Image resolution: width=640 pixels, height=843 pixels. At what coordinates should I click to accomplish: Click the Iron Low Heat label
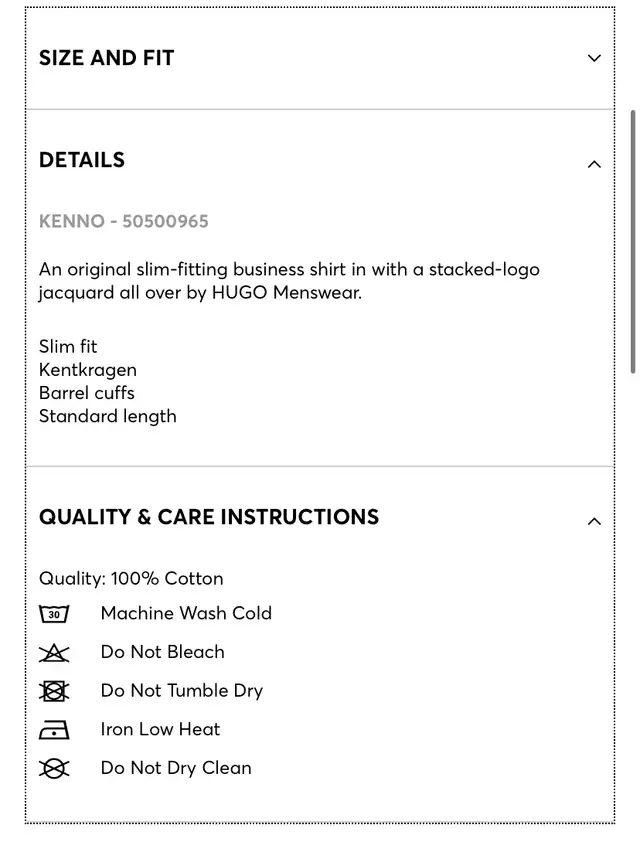pos(160,730)
